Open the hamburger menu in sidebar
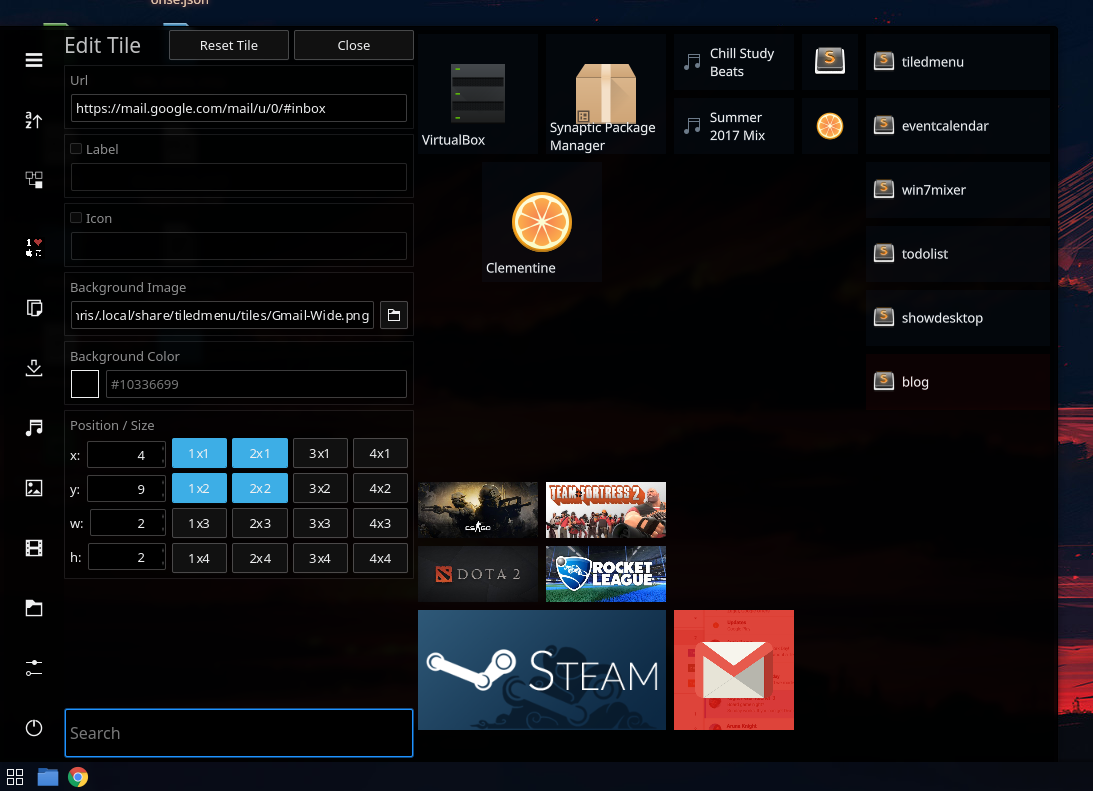 [x=33, y=60]
